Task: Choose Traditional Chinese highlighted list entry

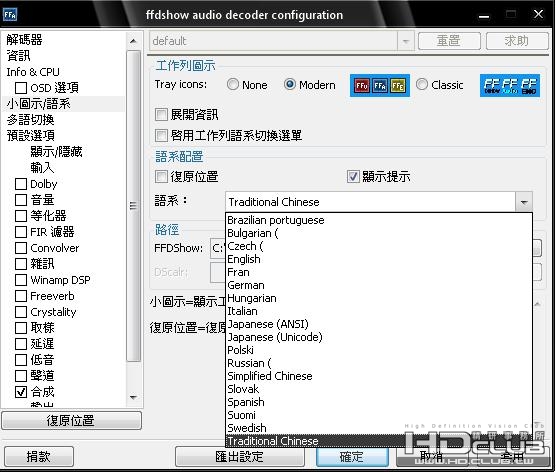Action: click(379, 441)
